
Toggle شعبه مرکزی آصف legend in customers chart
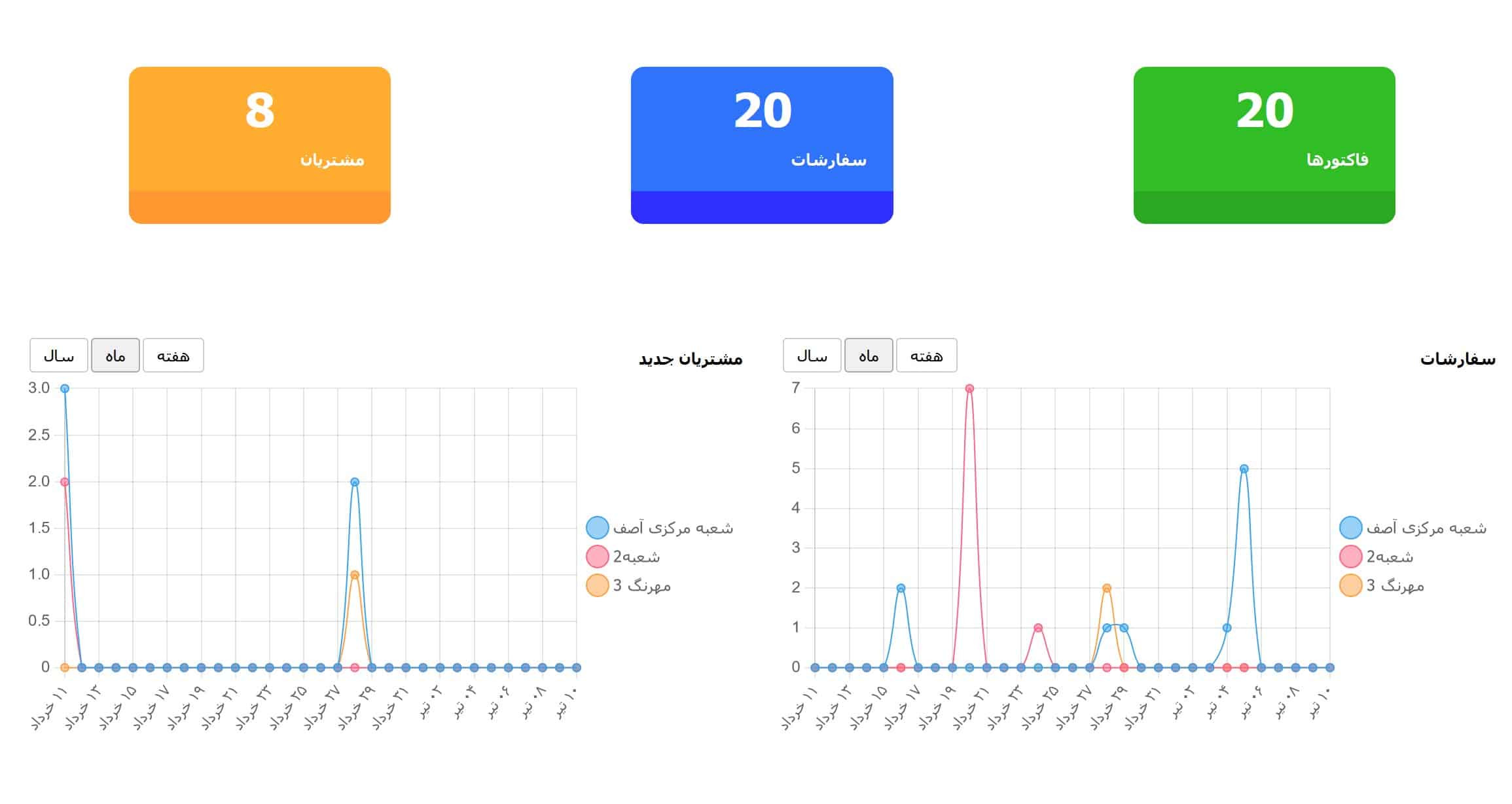point(660,528)
